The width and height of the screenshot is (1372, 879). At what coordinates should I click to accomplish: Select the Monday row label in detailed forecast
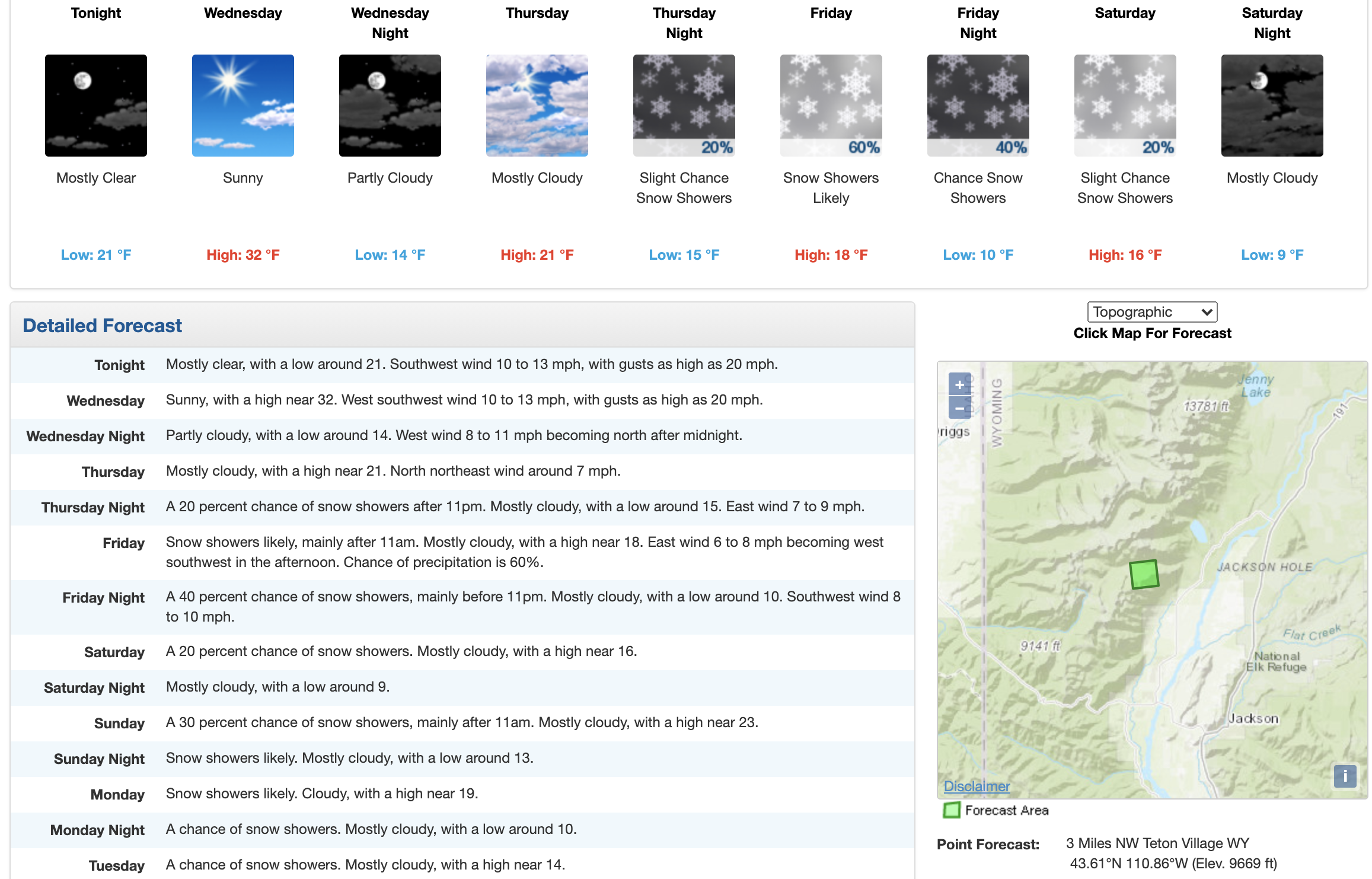(117, 795)
